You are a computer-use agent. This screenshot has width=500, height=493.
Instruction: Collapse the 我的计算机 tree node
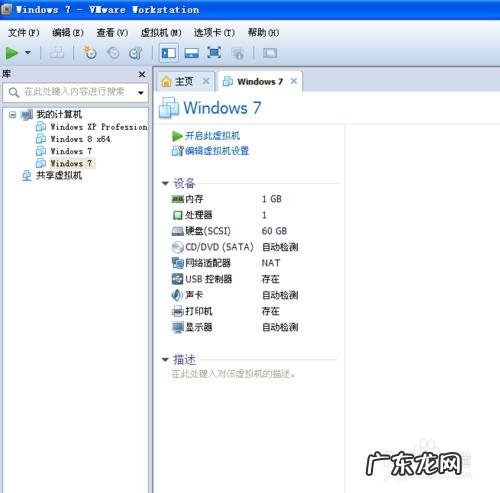[13, 115]
